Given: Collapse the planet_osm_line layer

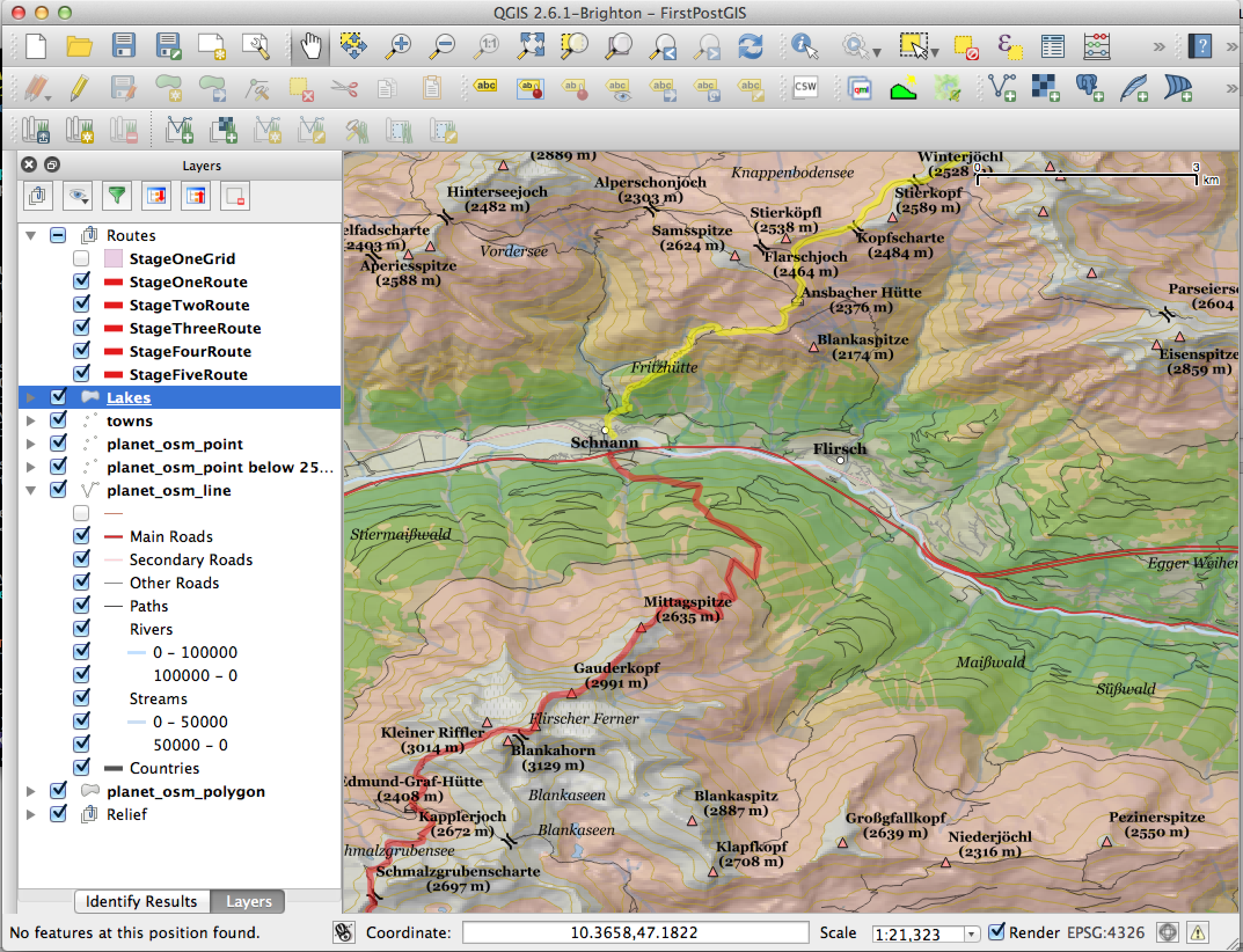Looking at the screenshot, I should click(31, 490).
